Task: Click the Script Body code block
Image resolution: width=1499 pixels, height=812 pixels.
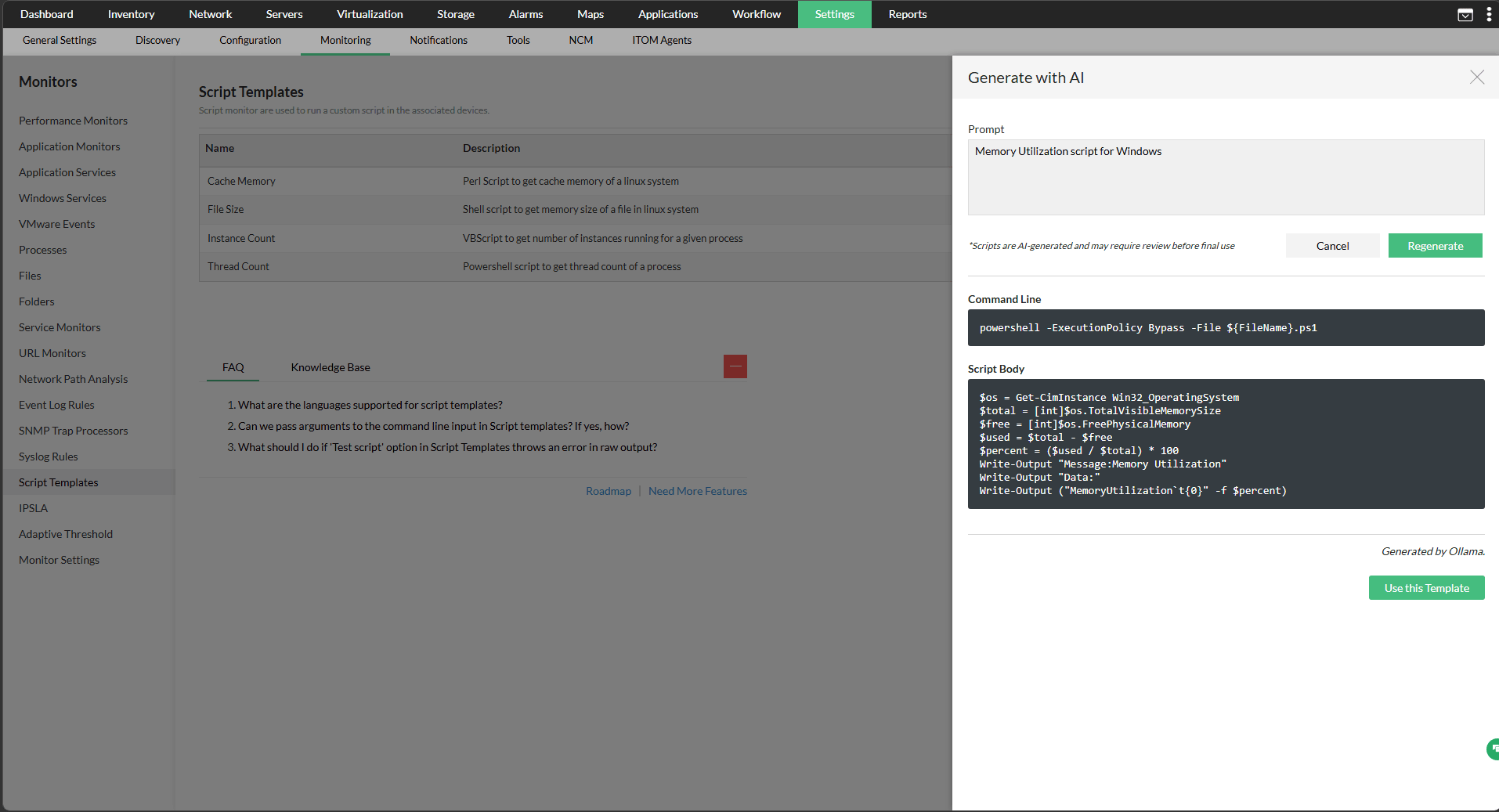Action: pos(1226,444)
